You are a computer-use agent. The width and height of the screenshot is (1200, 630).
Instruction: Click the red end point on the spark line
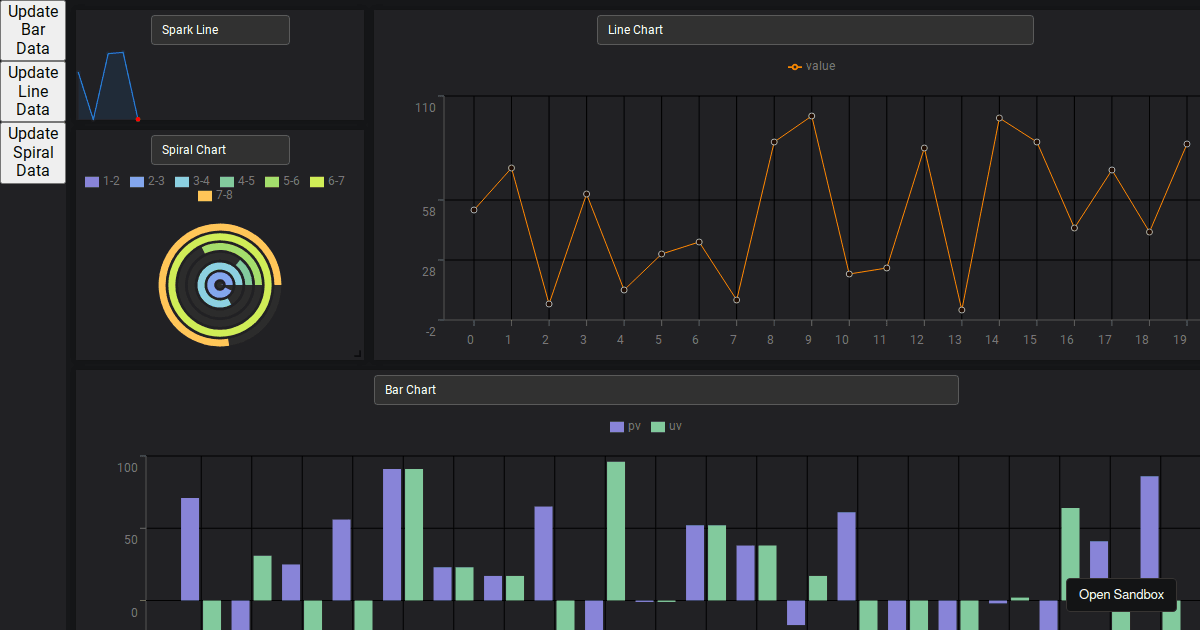tap(138, 120)
